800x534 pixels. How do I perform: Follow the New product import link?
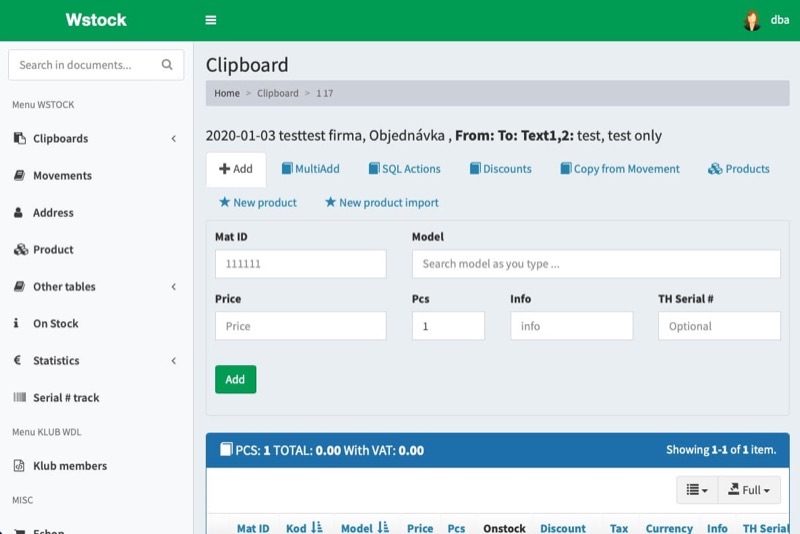[382, 202]
